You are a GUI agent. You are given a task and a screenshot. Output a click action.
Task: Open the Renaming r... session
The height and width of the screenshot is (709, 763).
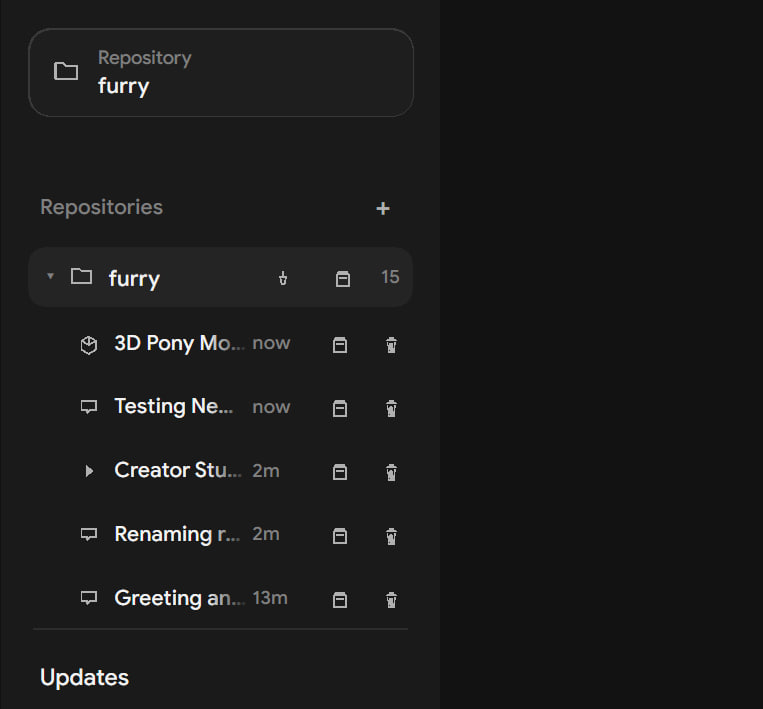tap(177, 534)
